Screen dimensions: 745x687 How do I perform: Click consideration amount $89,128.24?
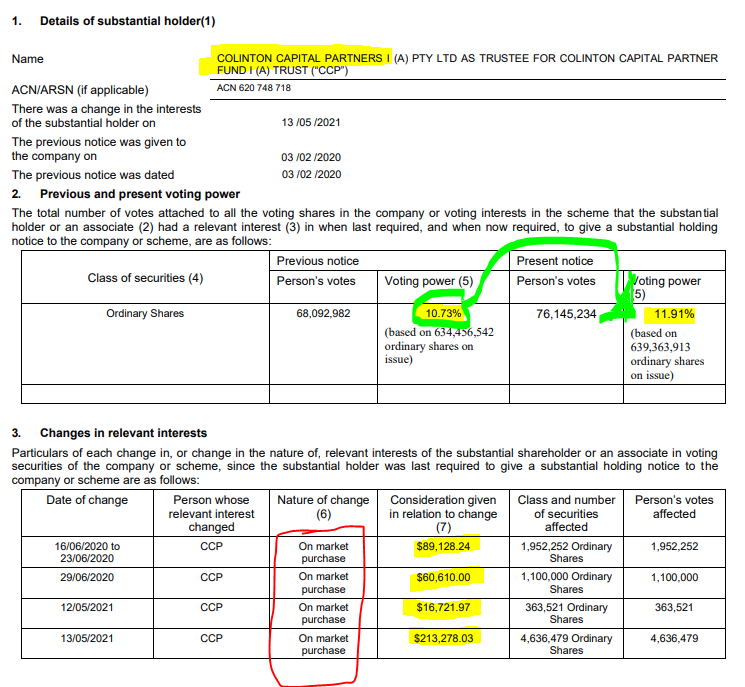443,546
